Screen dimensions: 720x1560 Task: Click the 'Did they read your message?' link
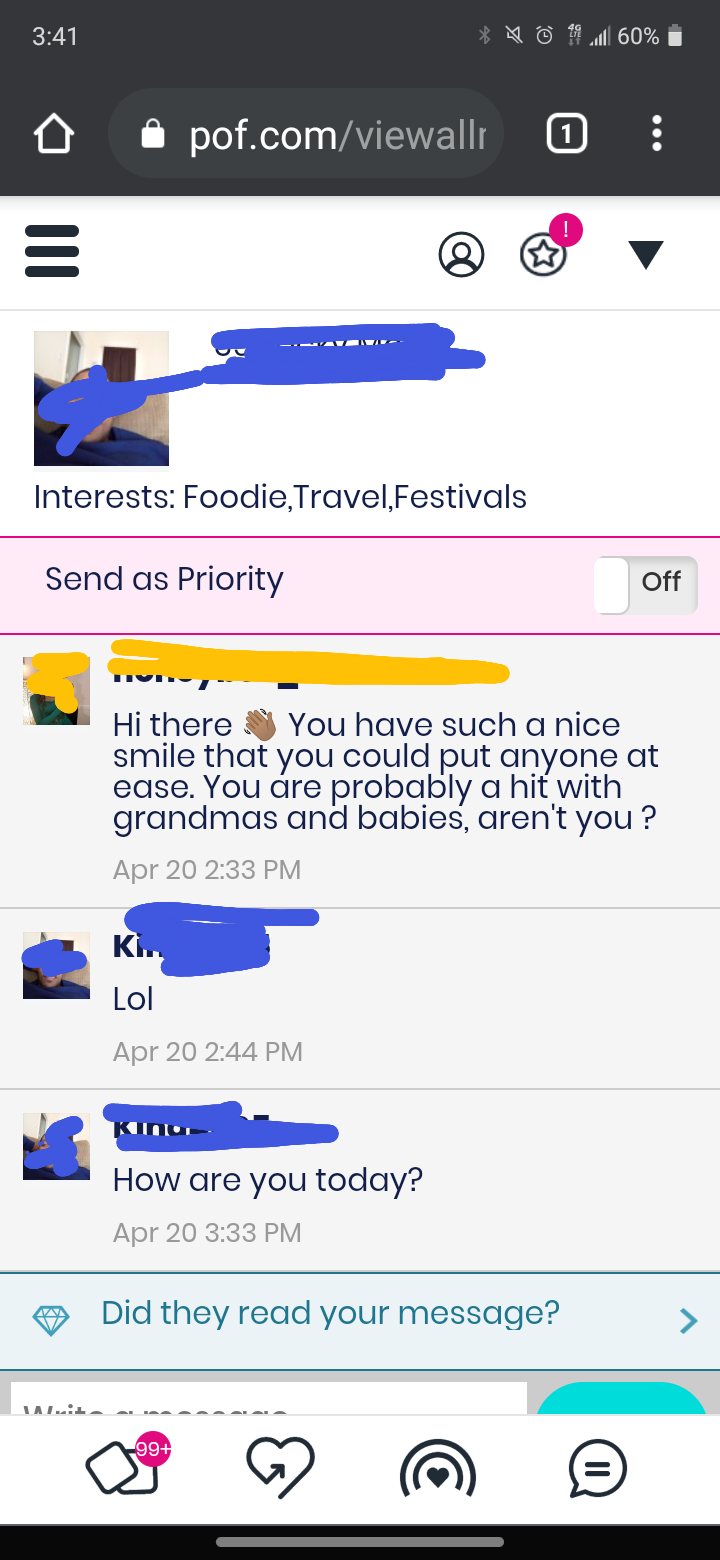[x=330, y=1312]
